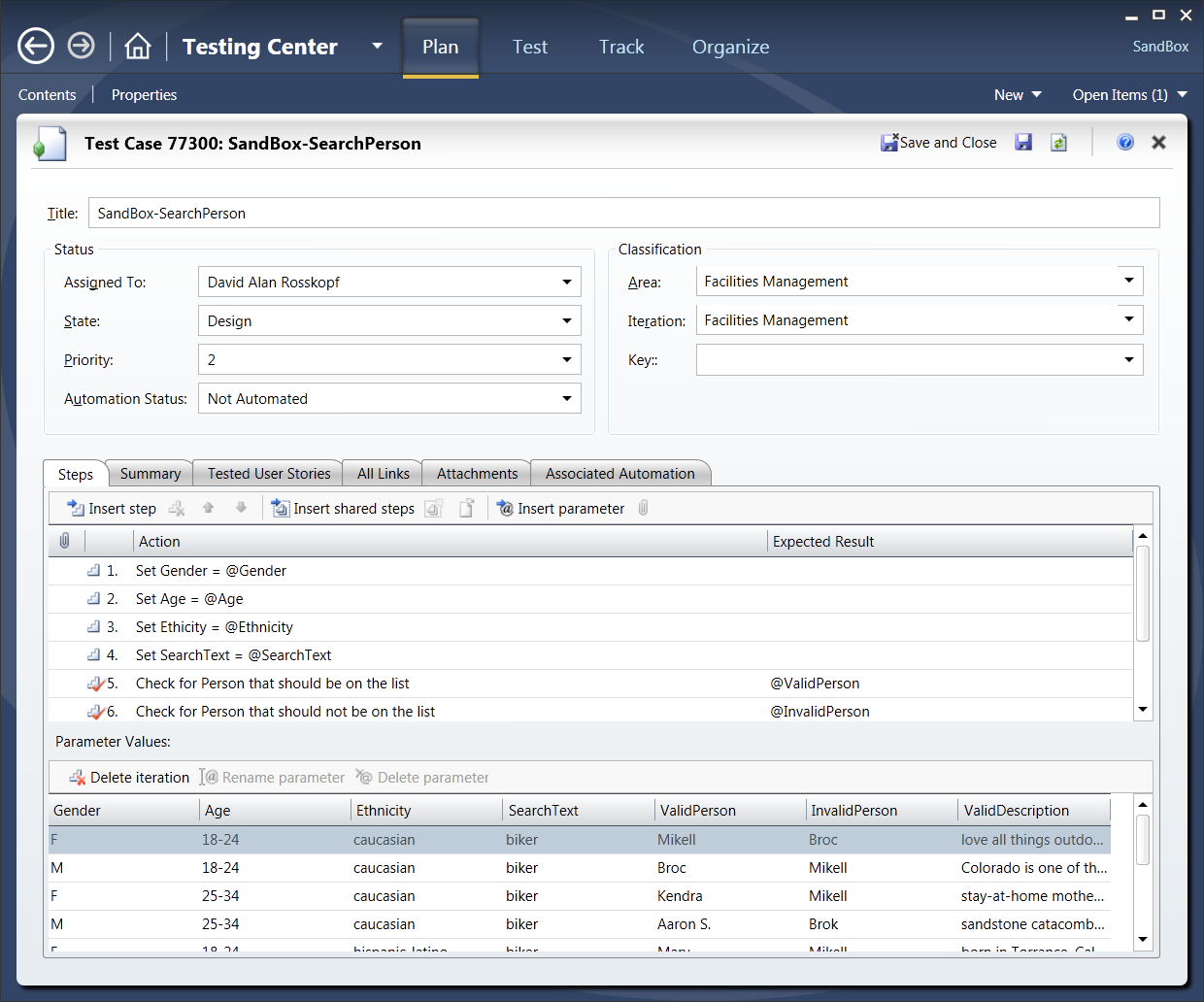Click the move step down arrow
1204x1002 pixels.
coord(241,508)
